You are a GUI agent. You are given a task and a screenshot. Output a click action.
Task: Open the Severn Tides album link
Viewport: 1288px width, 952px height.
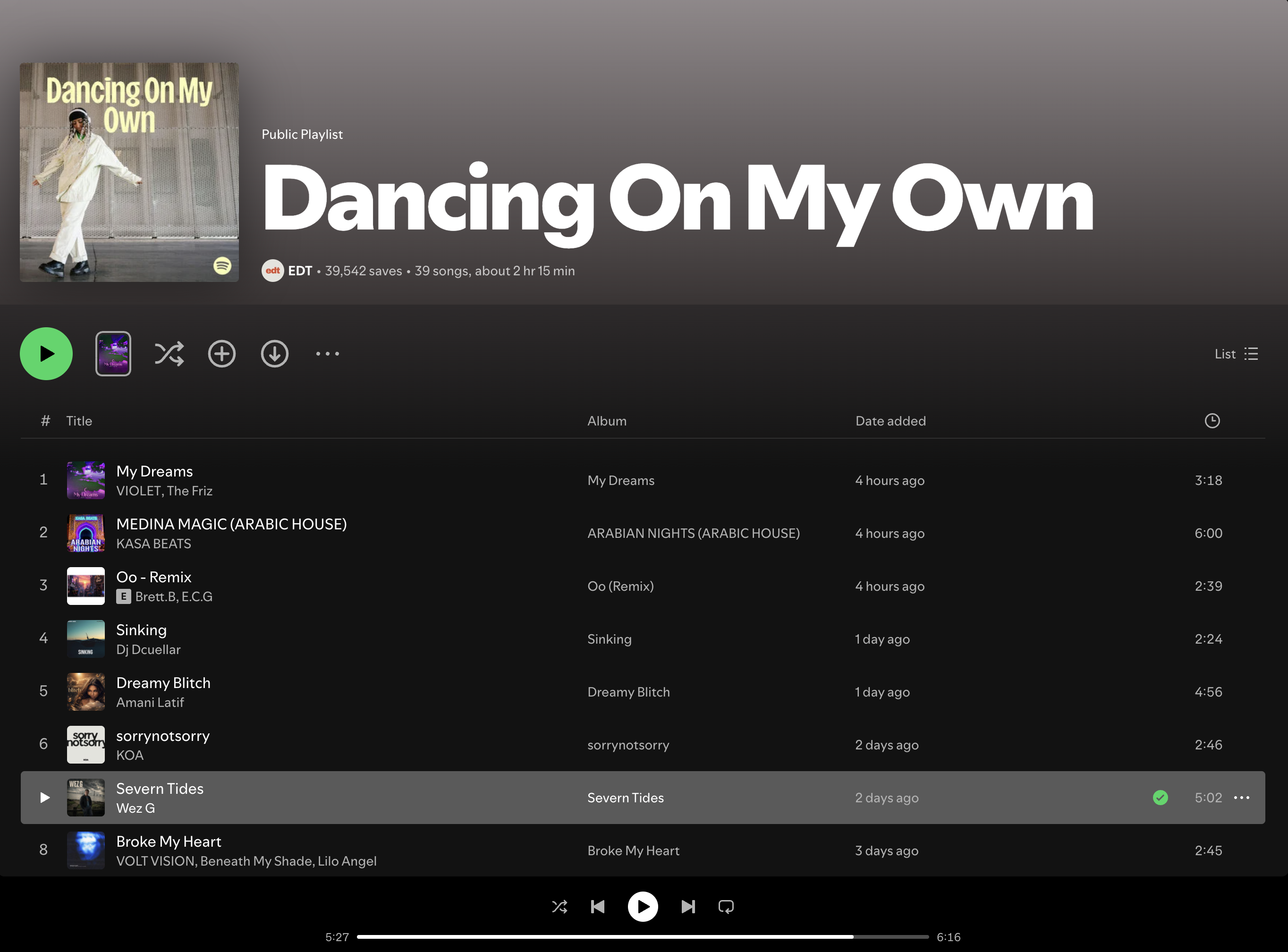point(626,798)
